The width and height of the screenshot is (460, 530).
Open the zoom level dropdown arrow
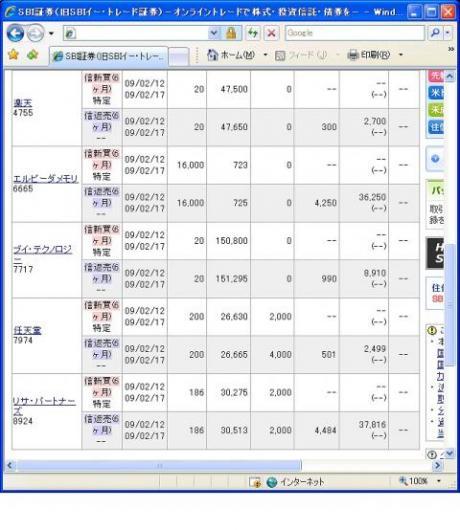(x=439, y=481)
